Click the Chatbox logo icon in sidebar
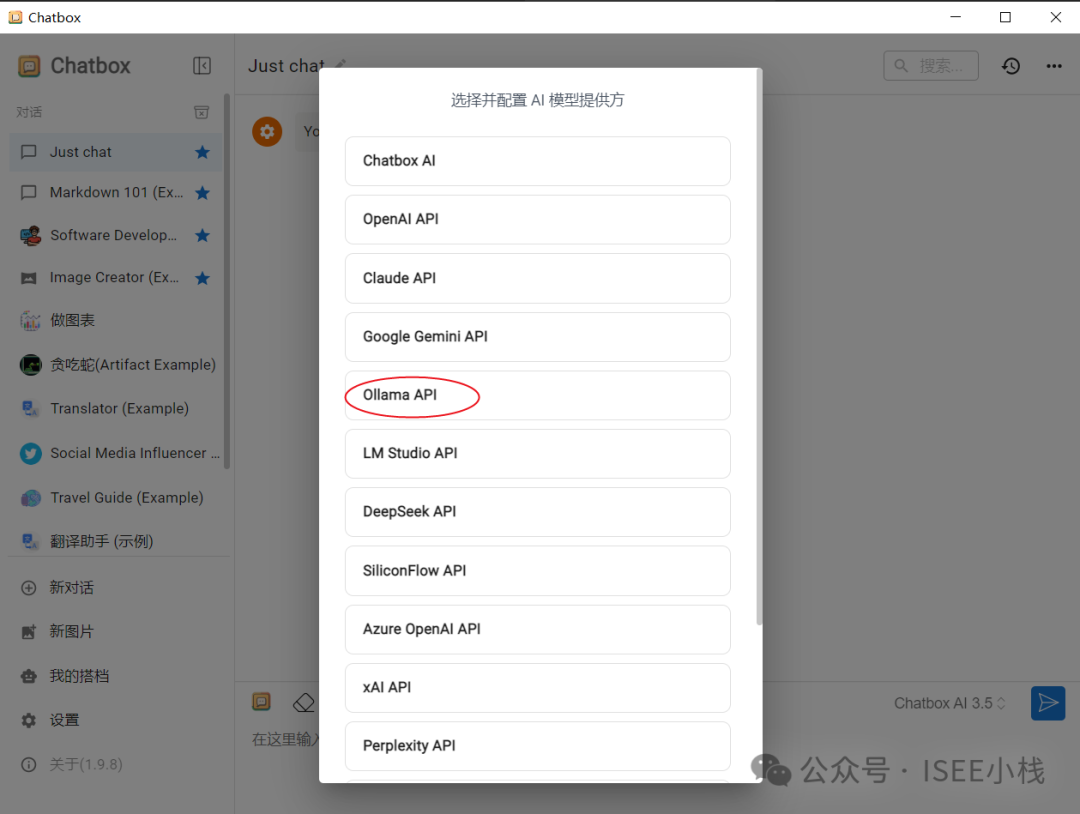1080x814 pixels. (29, 66)
